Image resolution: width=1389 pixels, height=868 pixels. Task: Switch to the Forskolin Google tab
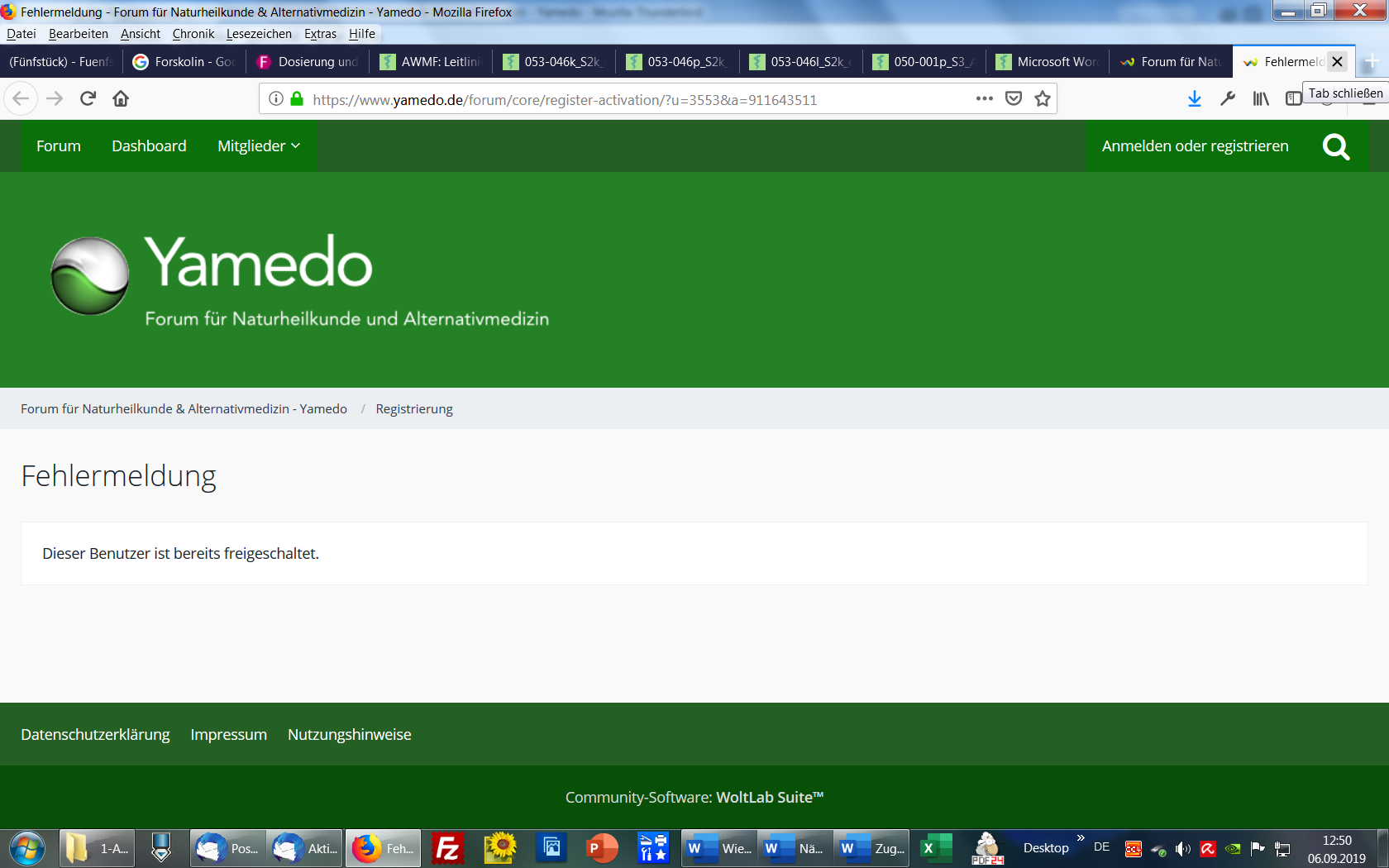pos(184,62)
